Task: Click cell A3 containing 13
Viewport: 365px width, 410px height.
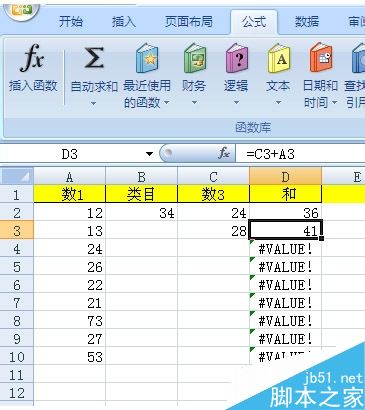Action: [69, 230]
